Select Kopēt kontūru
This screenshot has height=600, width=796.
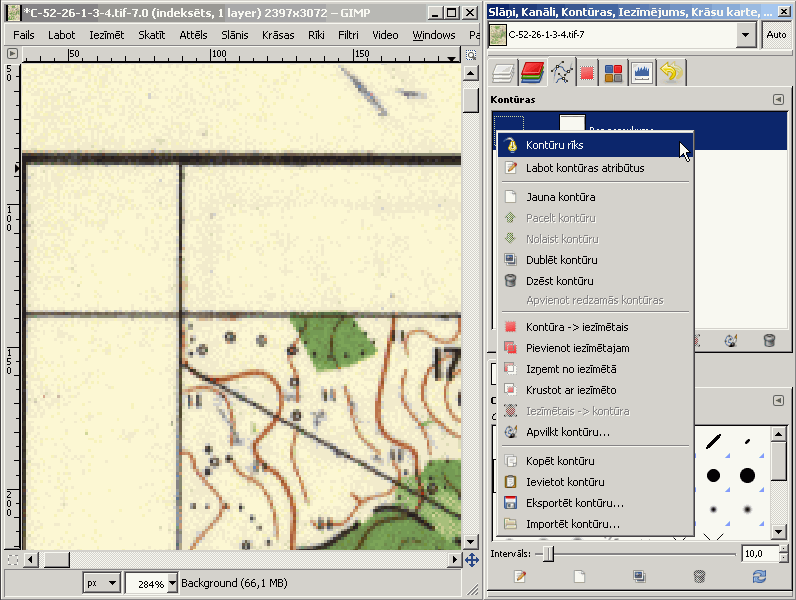[x=595, y=461]
